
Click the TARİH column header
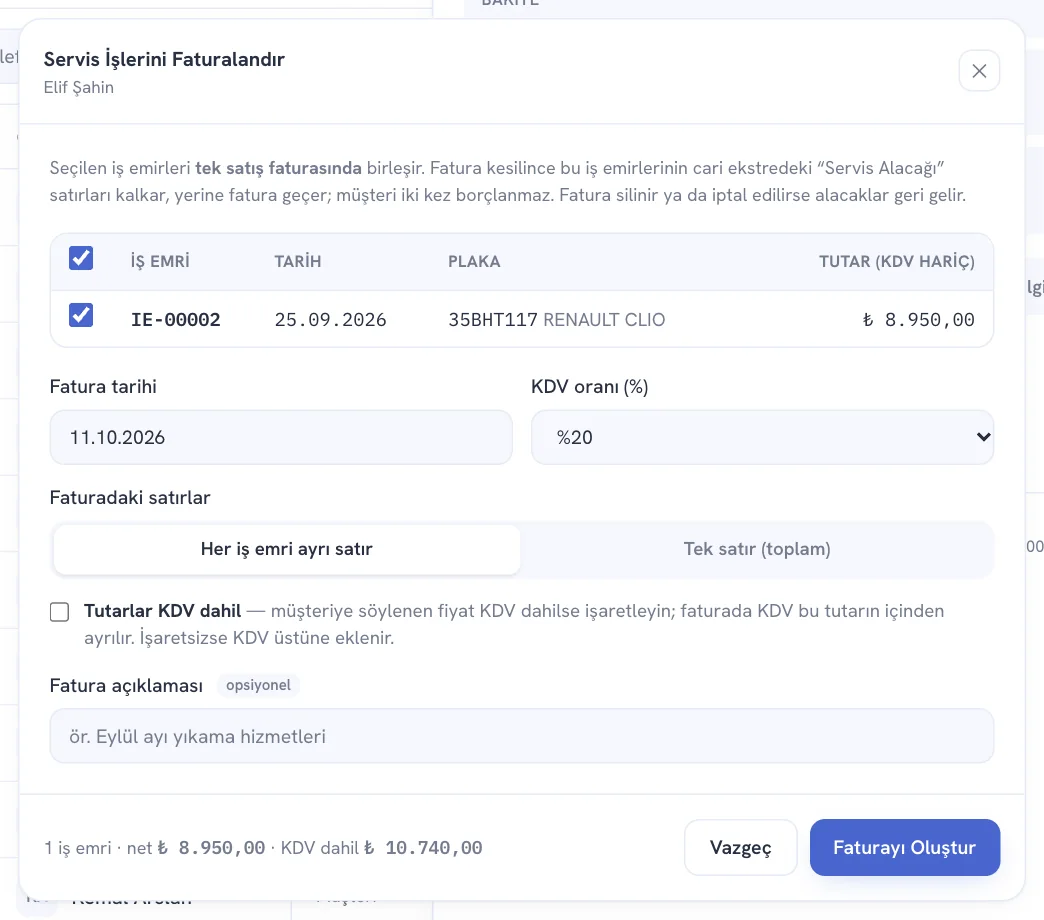[298, 262]
